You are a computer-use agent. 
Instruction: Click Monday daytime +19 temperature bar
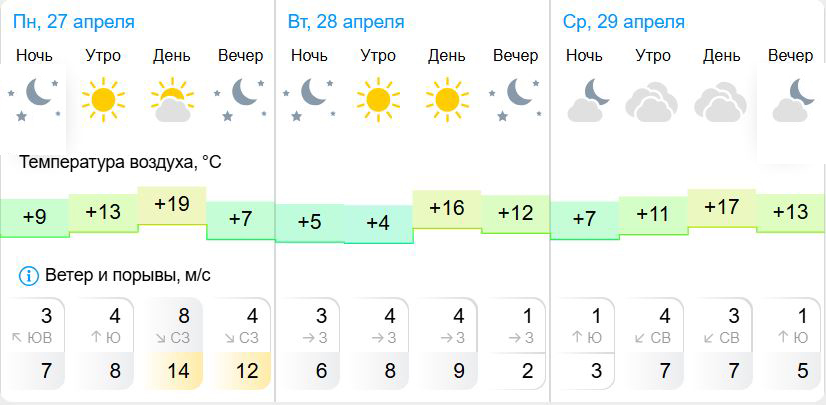172,205
